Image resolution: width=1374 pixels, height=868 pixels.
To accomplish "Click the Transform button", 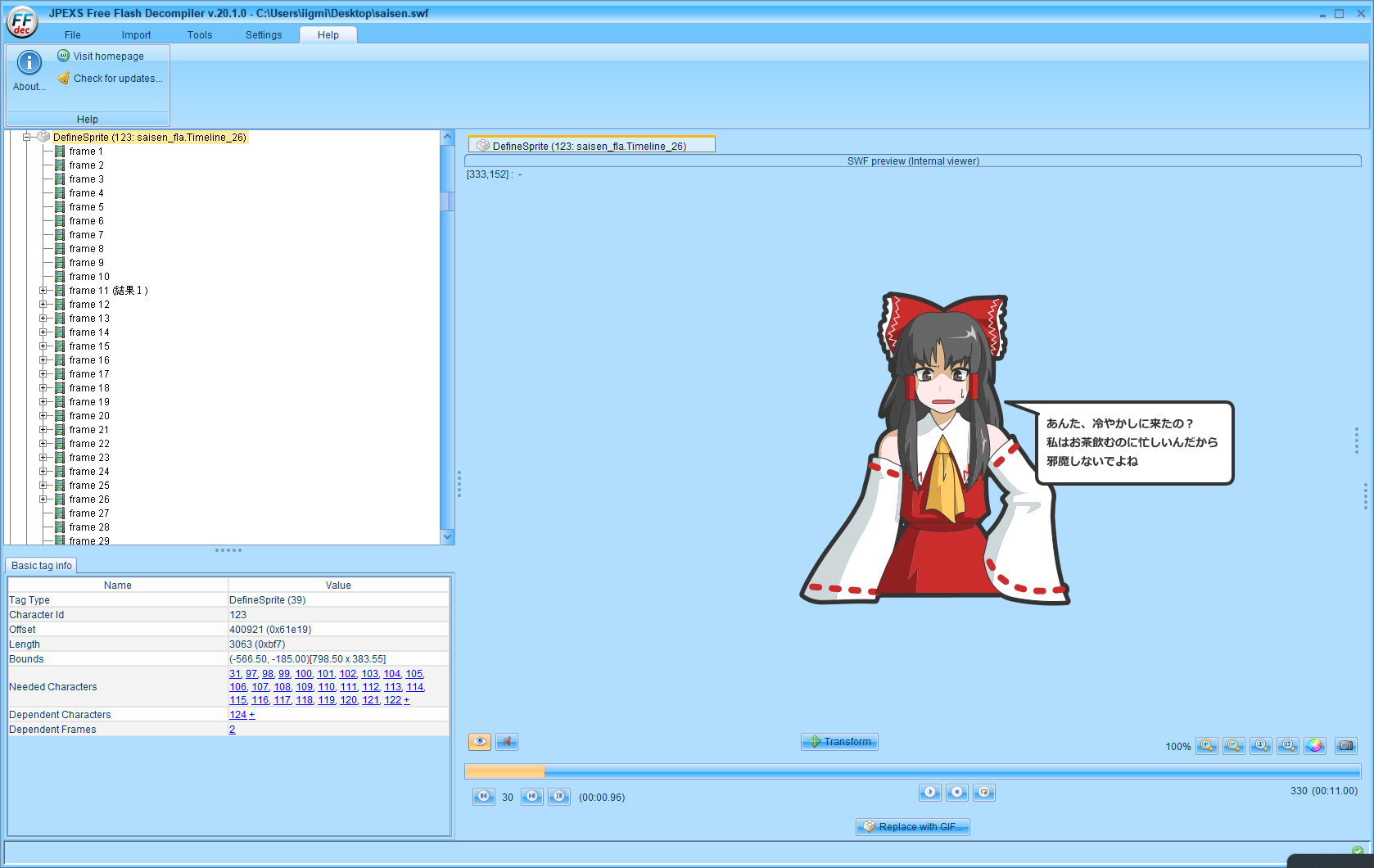I will [839, 742].
